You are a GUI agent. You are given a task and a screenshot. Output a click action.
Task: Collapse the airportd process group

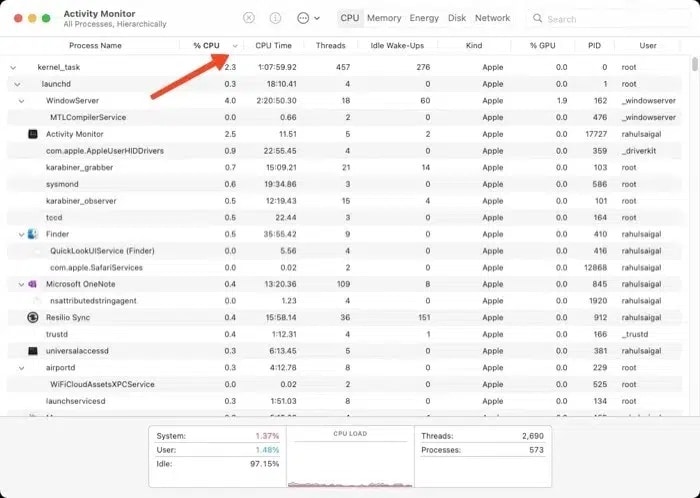(21, 368)
